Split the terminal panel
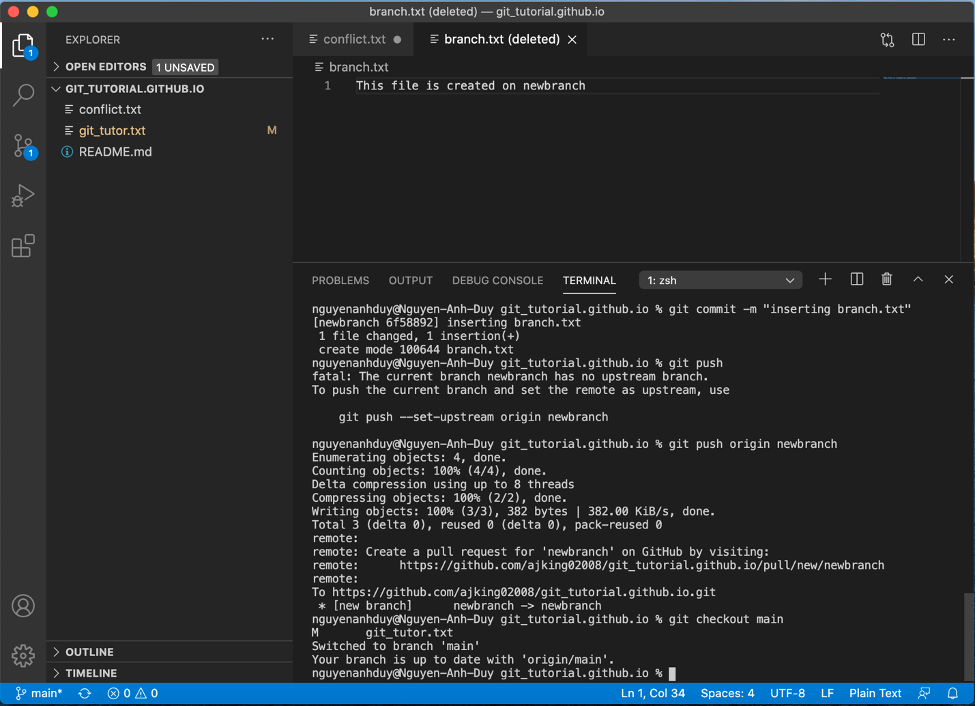 (856, 280)
